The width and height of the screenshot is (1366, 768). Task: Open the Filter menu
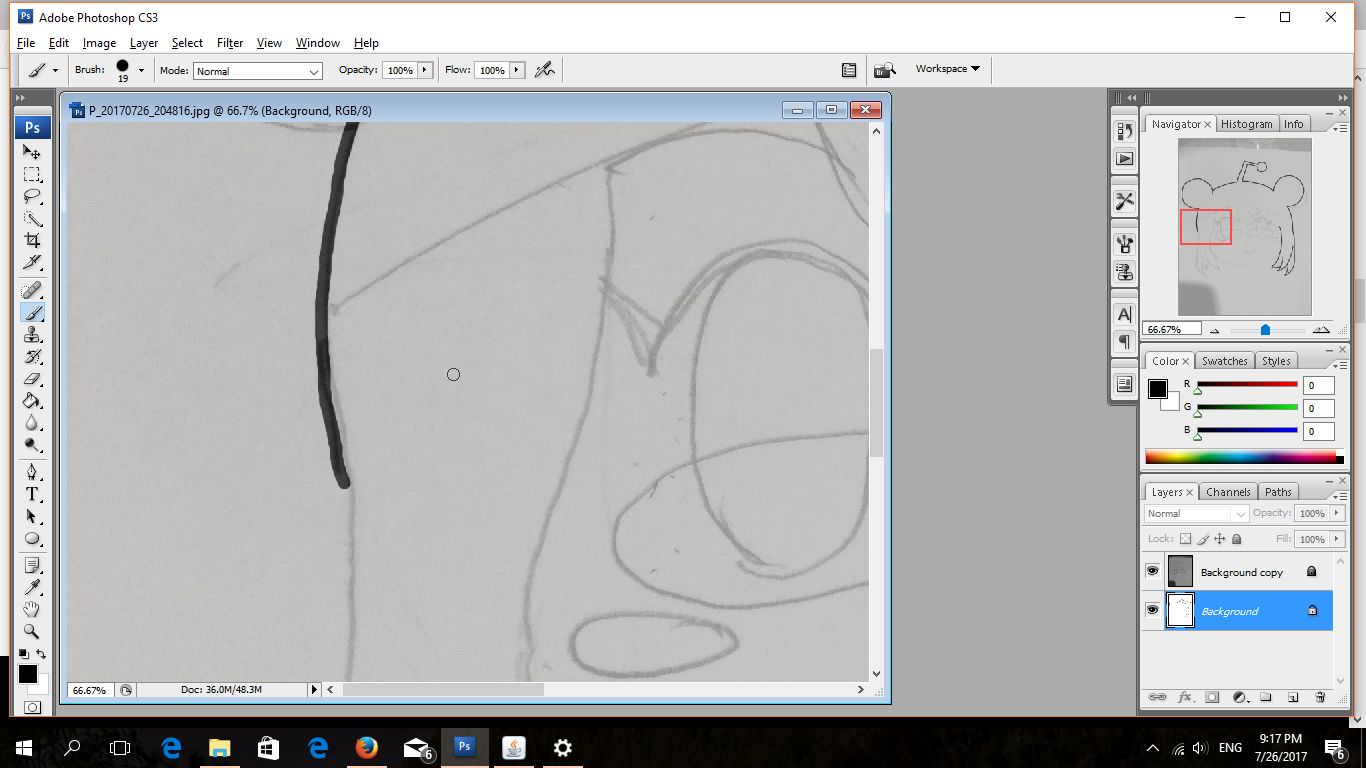point(230,43)
